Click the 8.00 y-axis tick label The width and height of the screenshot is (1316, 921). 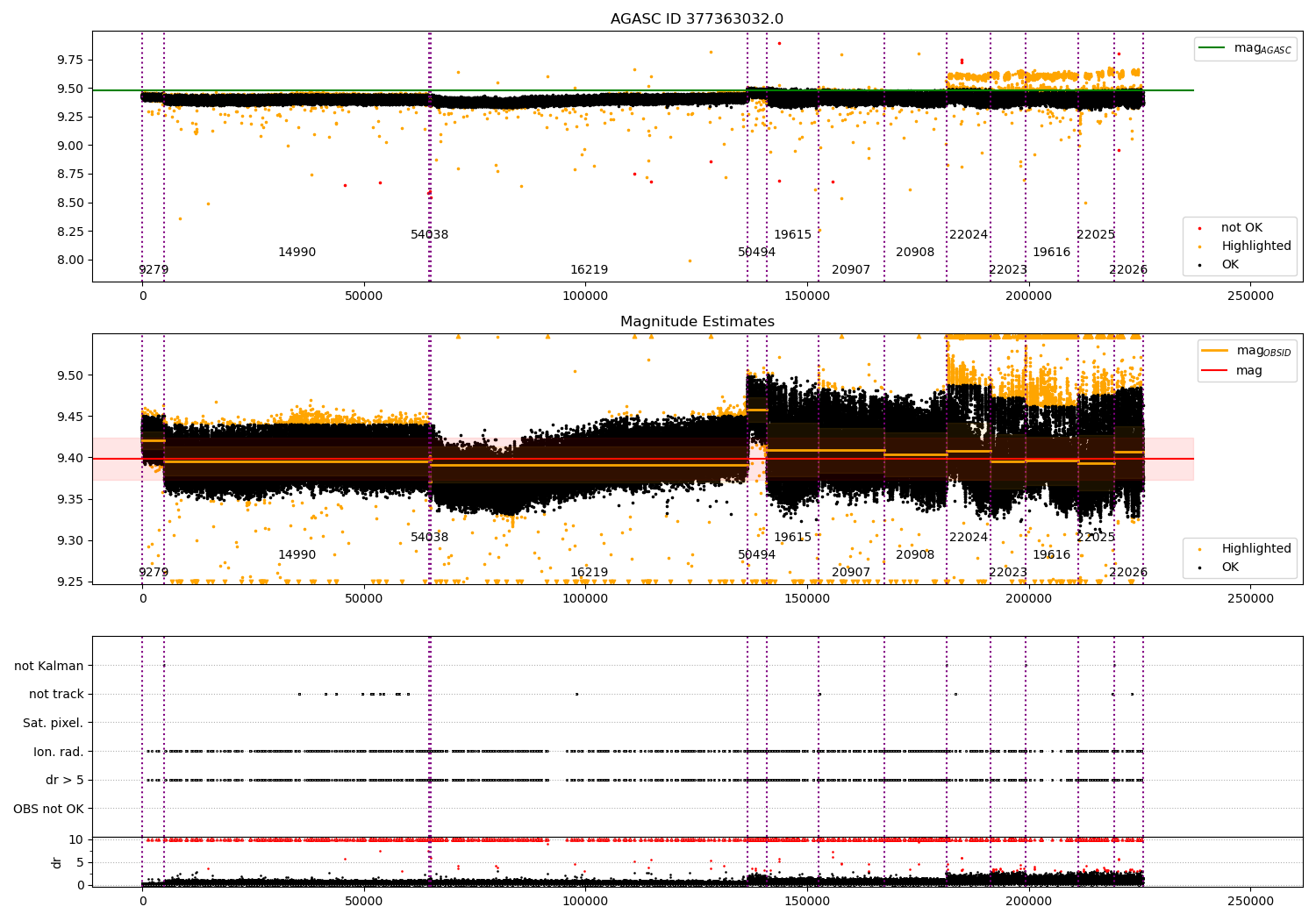(70, 260)
